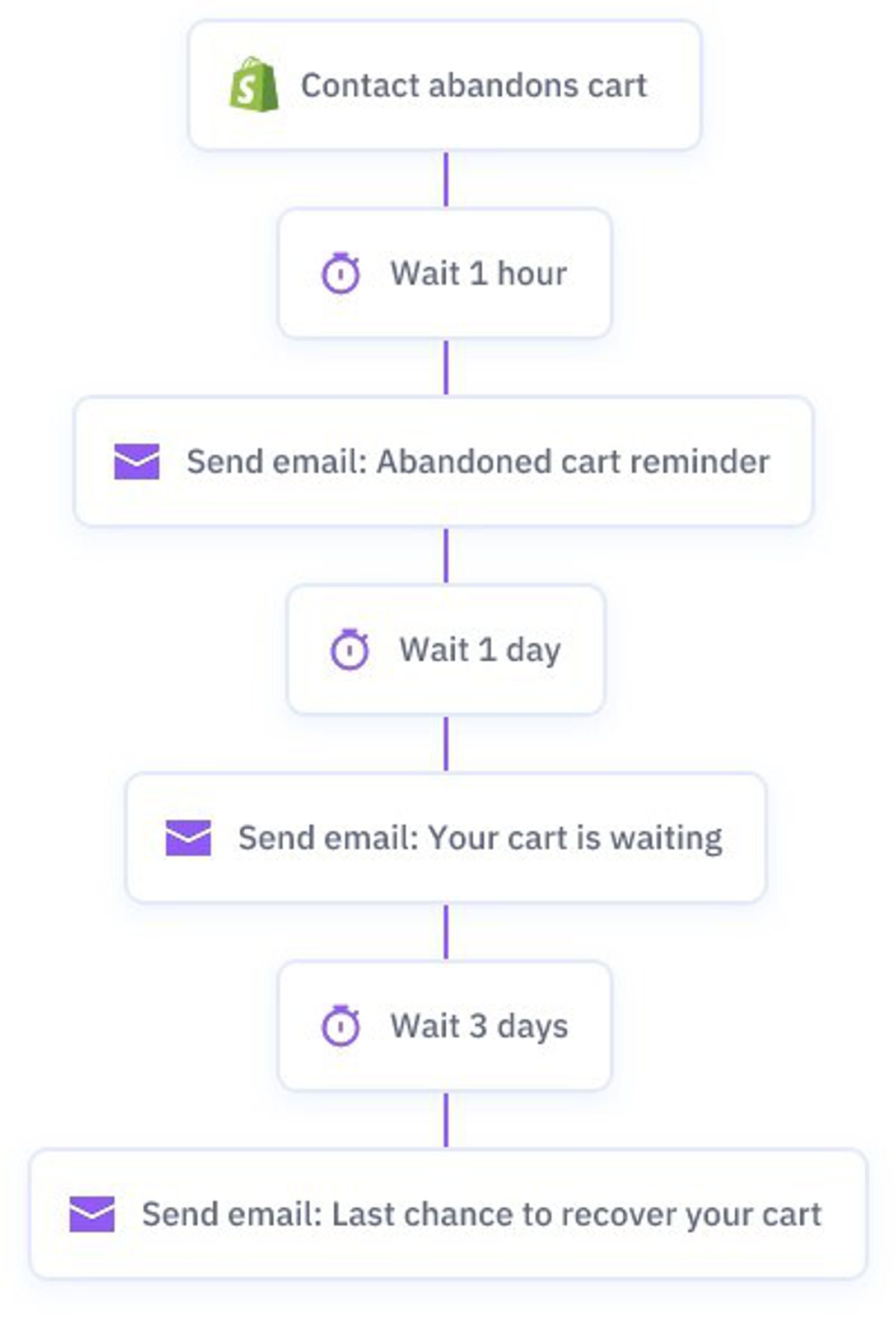Click connector line below Abandoned cart reminder email
This screenshot has height=1317, width=896.
[x=446, y=556]
